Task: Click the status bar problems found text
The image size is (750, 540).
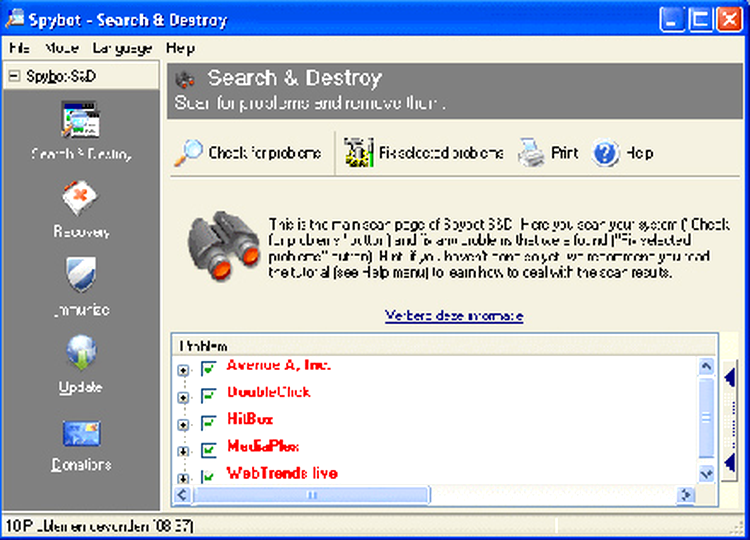Action: point(99,526)
